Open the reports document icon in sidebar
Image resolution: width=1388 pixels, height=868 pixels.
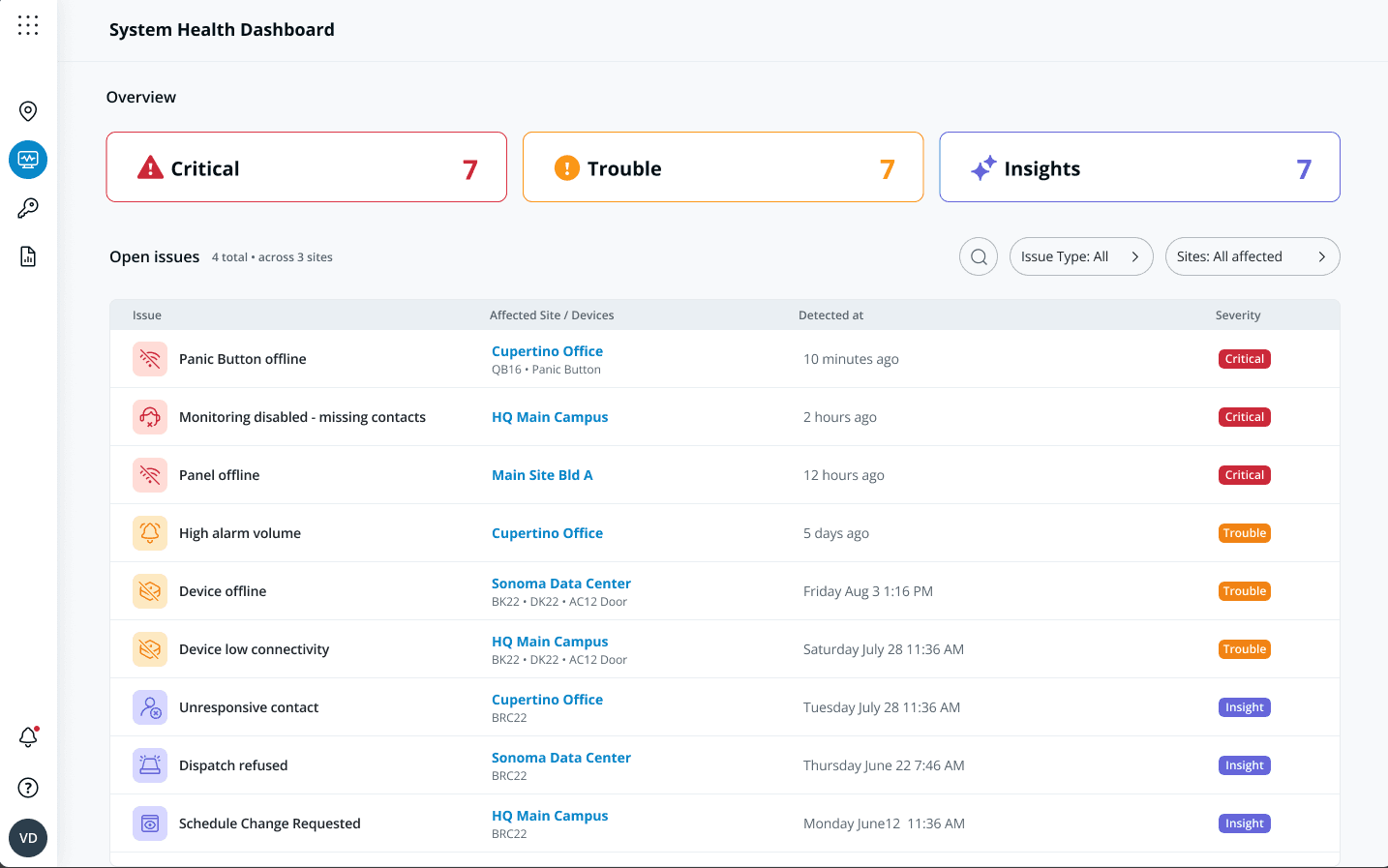[28, 256]
